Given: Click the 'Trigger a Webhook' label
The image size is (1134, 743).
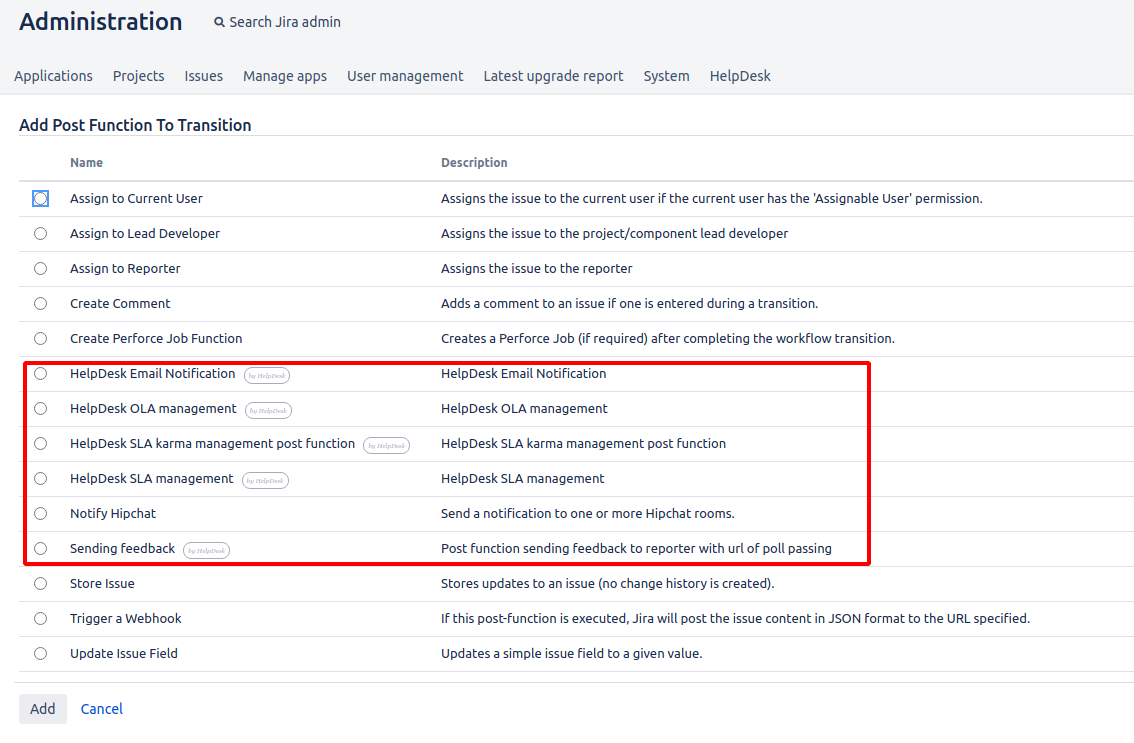Looking at the screenshot, I should (x=126, y=619).
